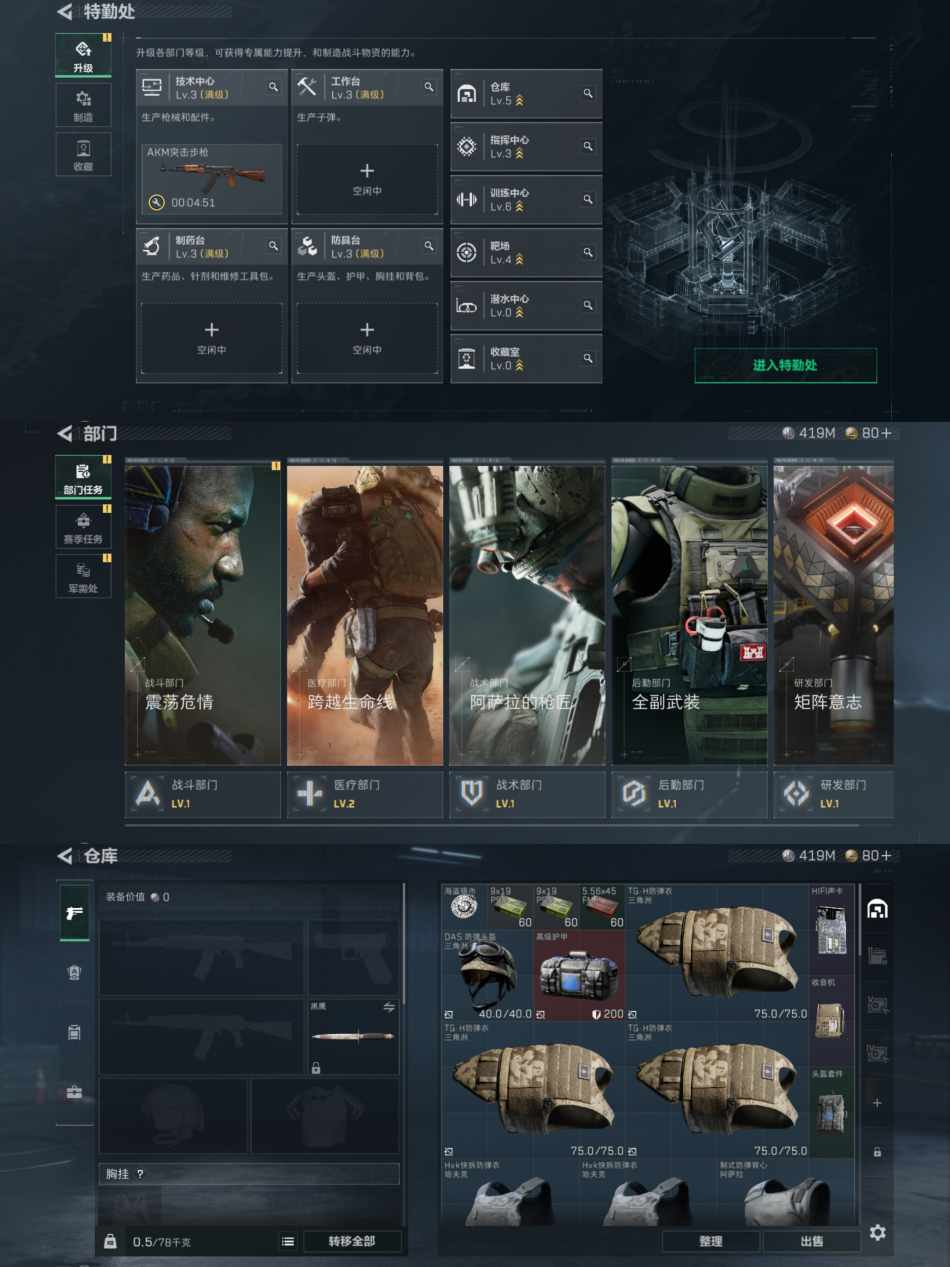Click the 战斗部门 emblem icon
The width and height of the screenshot is (950, 1267).
tap(148, 794)
